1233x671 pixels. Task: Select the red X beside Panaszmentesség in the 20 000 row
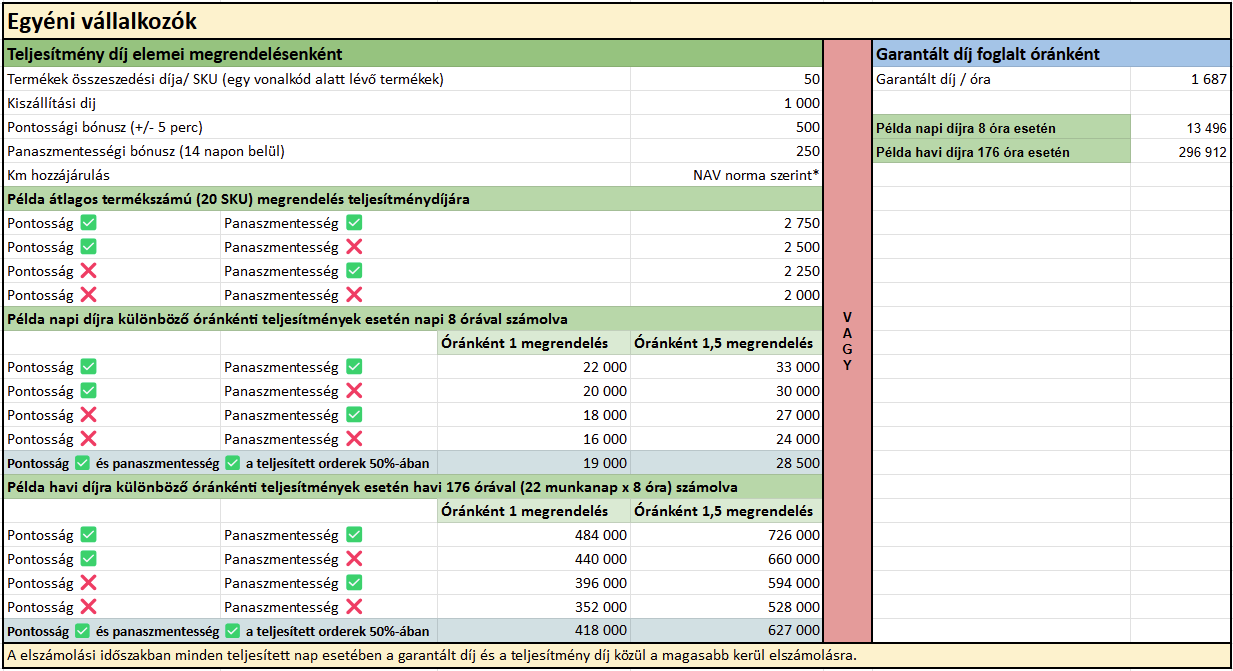pos(353,391)
